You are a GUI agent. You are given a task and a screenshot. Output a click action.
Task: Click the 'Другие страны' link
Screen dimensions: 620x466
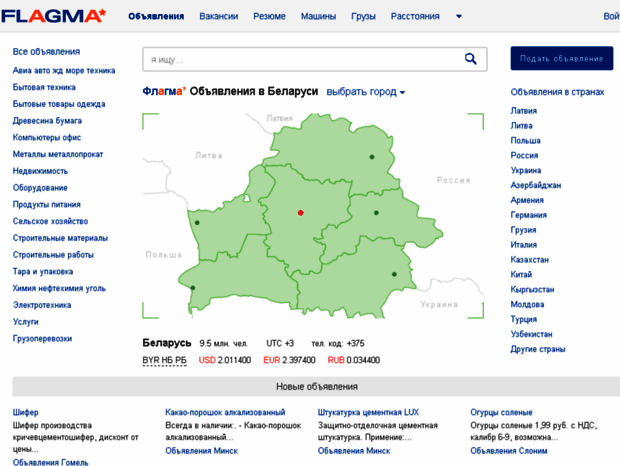click(538, 350)
